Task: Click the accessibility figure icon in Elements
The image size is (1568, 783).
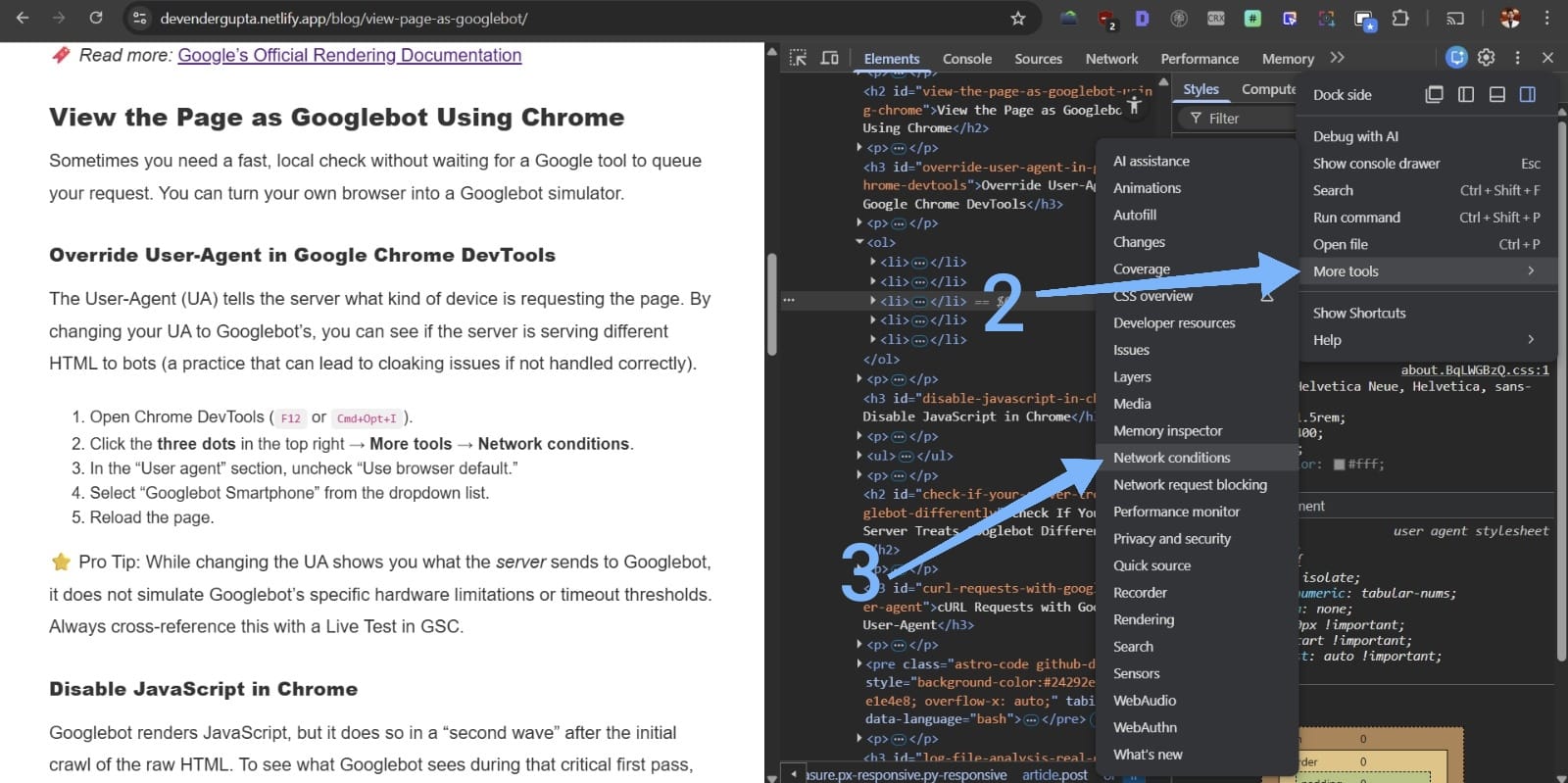Action: (x=1134, y=104)
